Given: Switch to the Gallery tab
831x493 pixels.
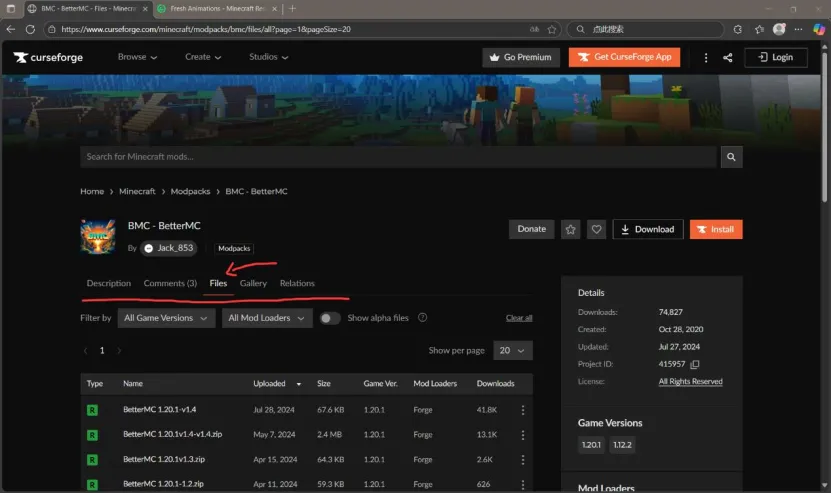Looking at the screenshot, I should click(x=253, y=283).
